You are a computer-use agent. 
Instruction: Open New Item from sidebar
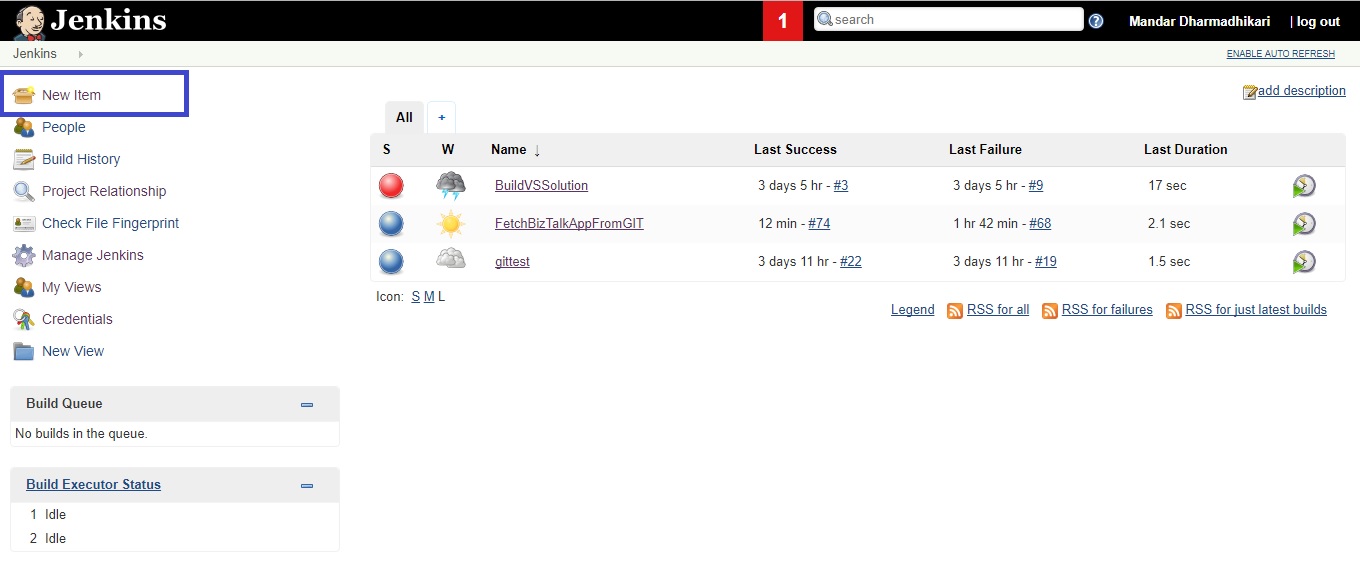[x=71, y=95]
